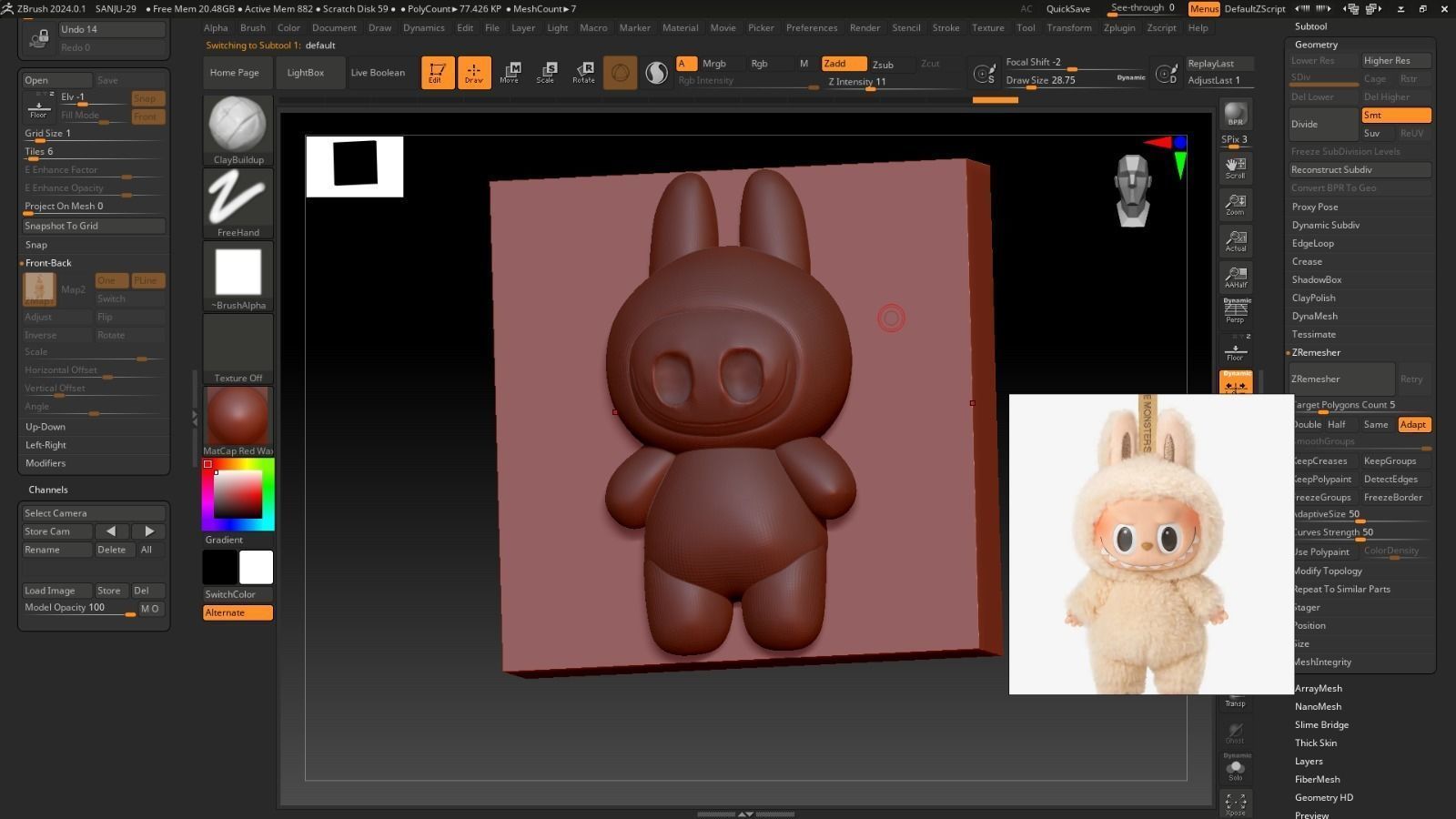Adjust the Draw Size slider

[x=1077, y=80]
